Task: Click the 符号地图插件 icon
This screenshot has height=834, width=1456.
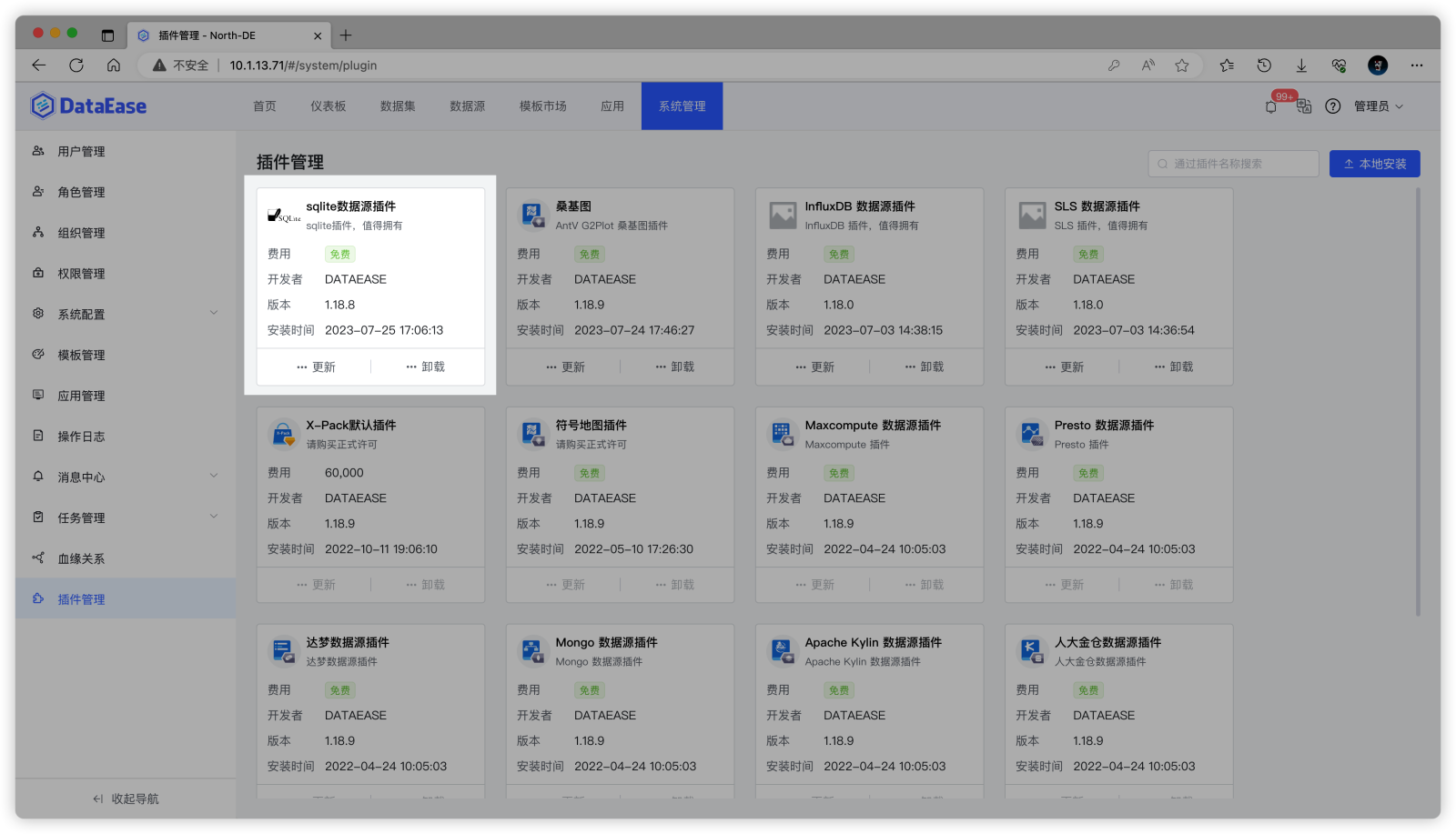Action: tap(533, 434)
